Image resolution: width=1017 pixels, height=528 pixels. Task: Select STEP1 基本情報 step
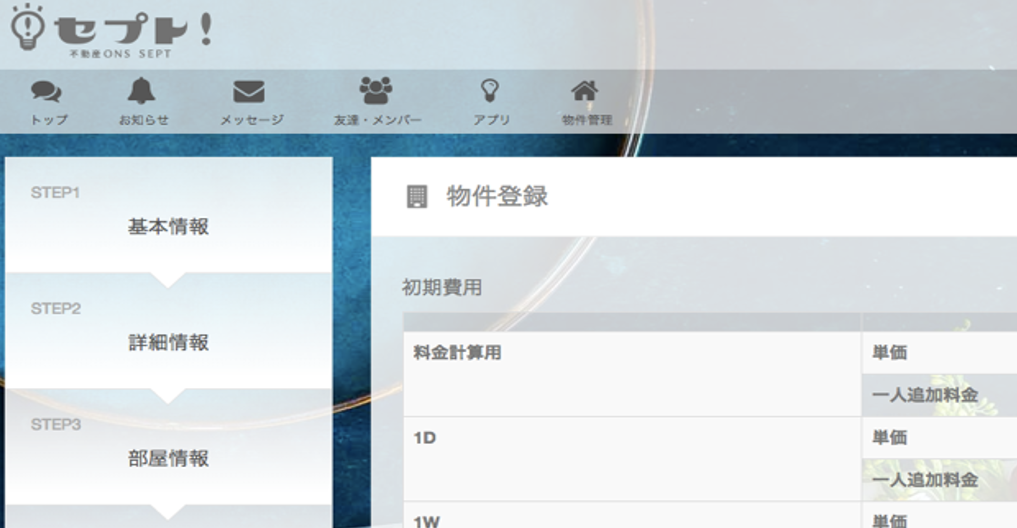coord(169,215)
